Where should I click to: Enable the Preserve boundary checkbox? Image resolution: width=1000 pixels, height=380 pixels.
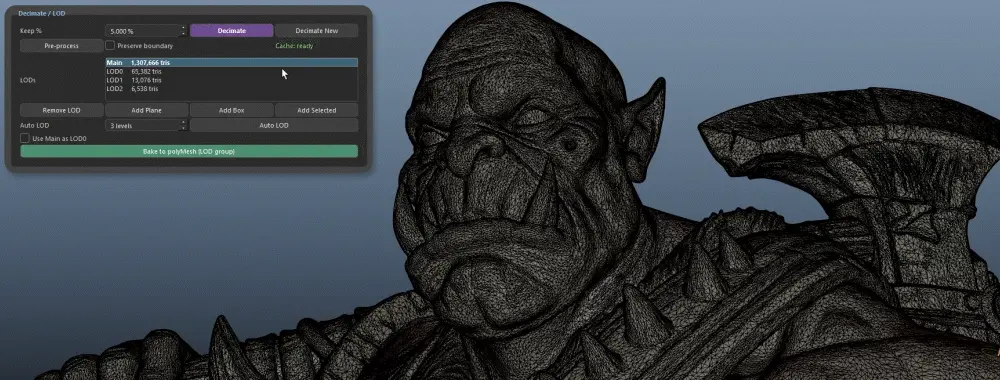pyautogui.click(x=110, y=46)
